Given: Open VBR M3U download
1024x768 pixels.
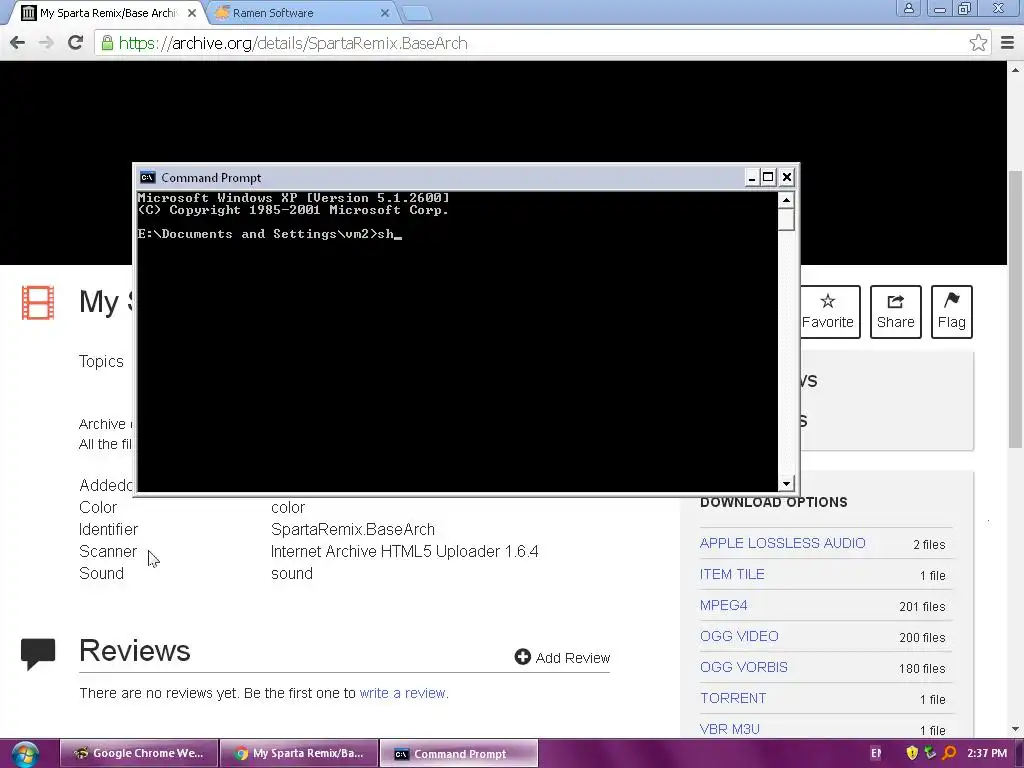Looking at the screenshot, I should click(729, 729).
